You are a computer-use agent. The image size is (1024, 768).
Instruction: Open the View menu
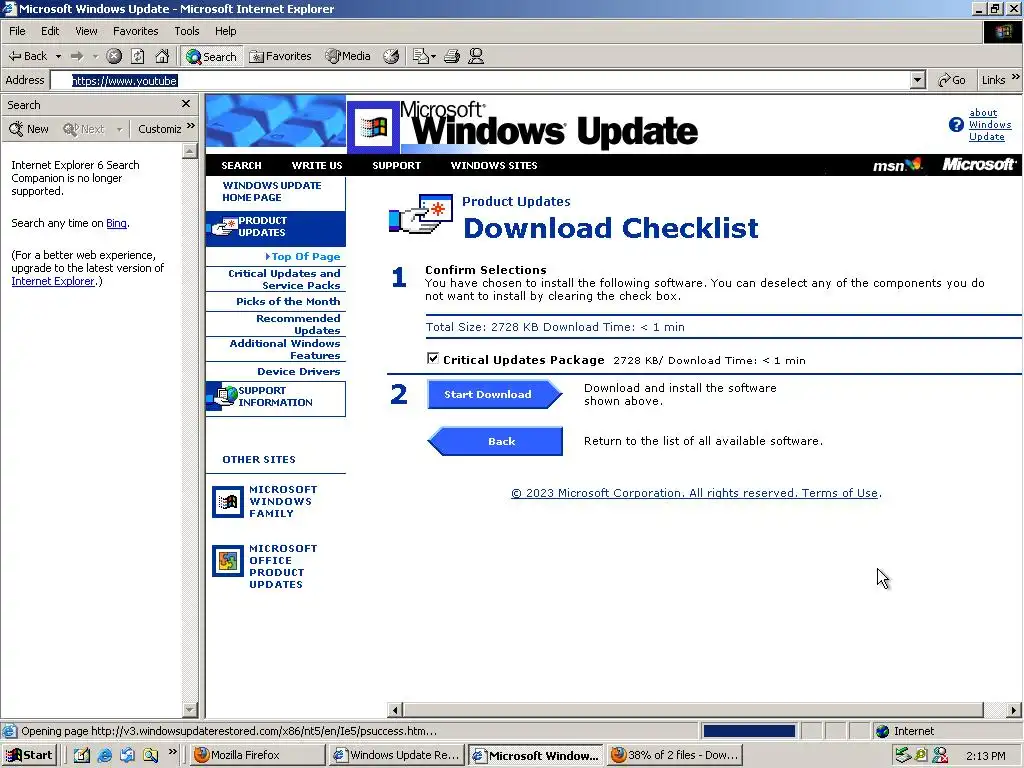coord(86,31)
